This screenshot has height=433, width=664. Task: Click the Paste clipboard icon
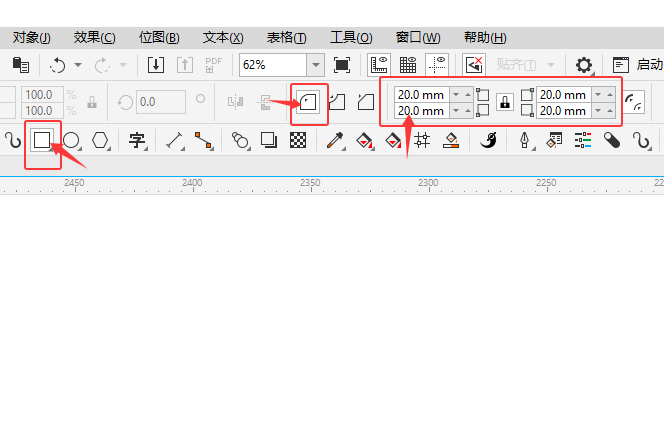pyautogui.click(x=20, y=65)
